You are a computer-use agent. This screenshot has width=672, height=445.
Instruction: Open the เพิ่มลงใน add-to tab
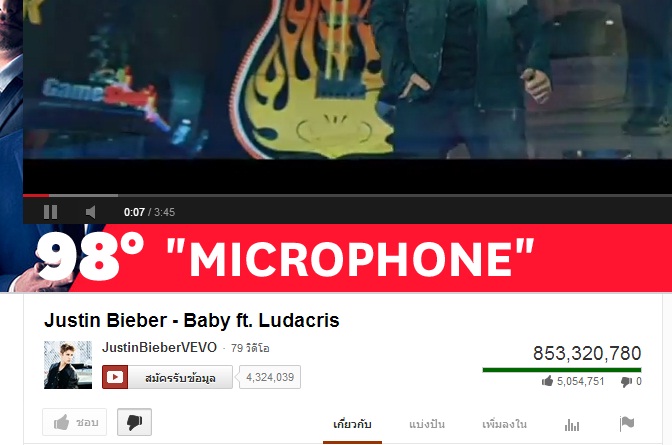(x=504, y=424)
